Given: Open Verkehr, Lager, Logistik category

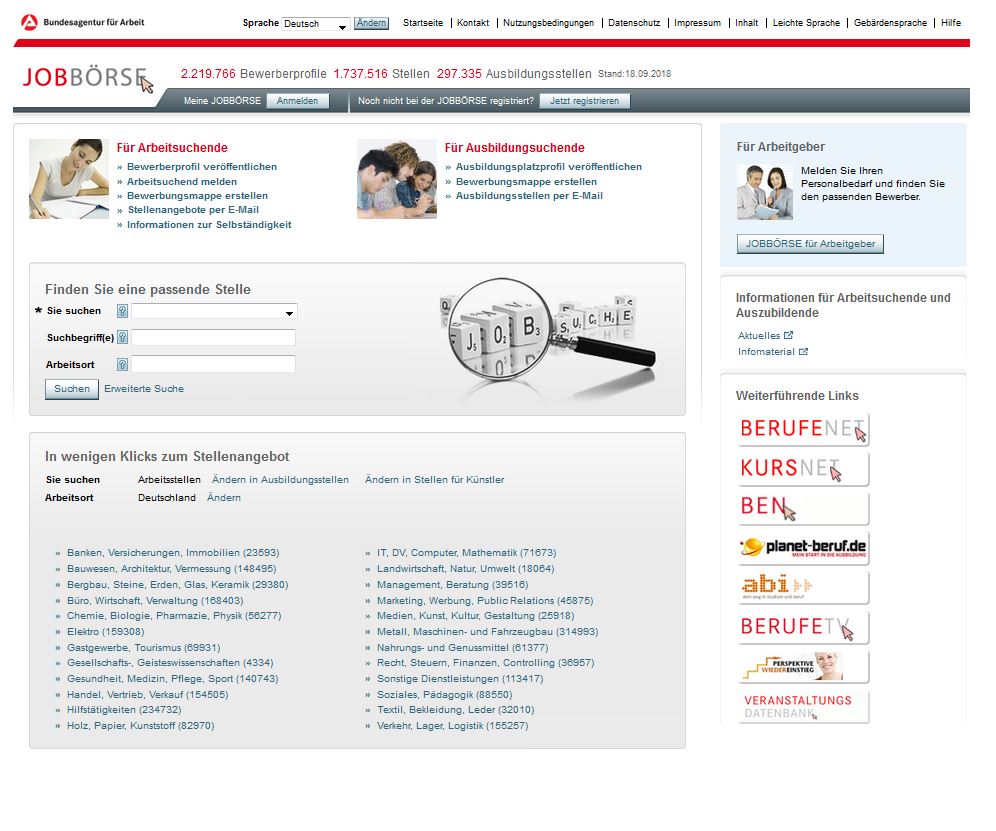Looking at the screenshot, I should click(452, 726).
